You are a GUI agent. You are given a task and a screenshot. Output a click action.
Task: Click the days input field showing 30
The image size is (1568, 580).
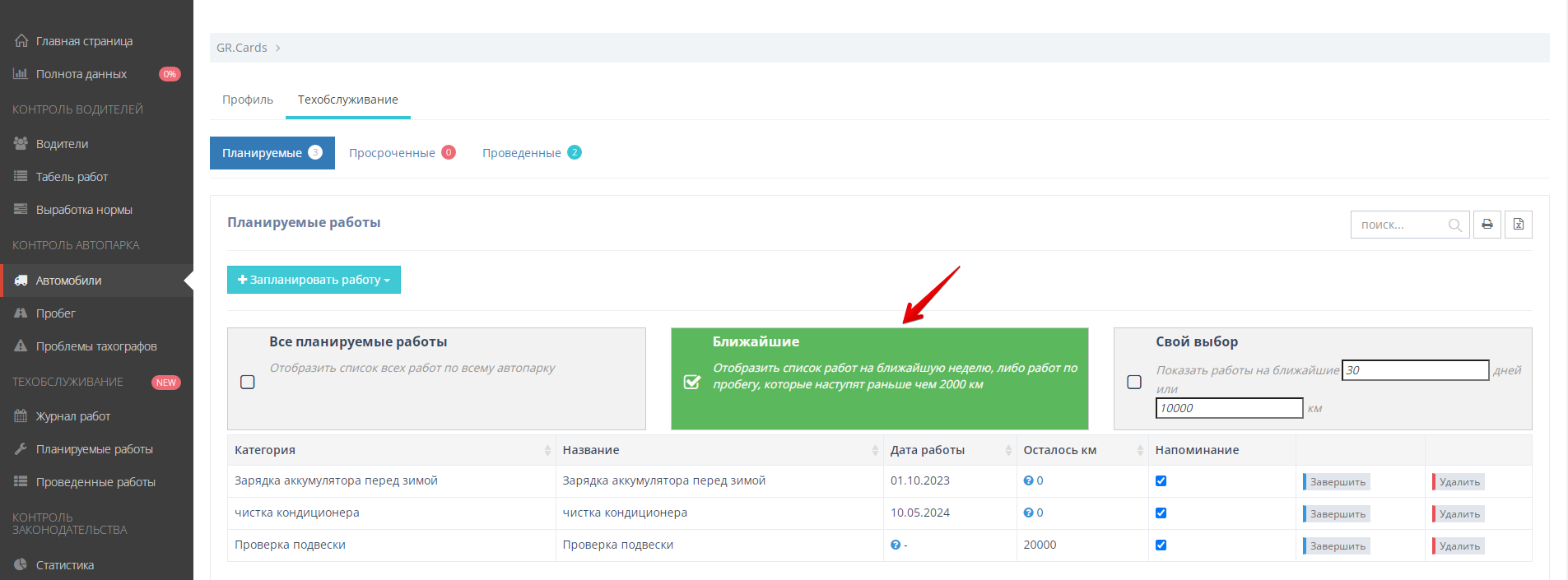(1415, 370)
